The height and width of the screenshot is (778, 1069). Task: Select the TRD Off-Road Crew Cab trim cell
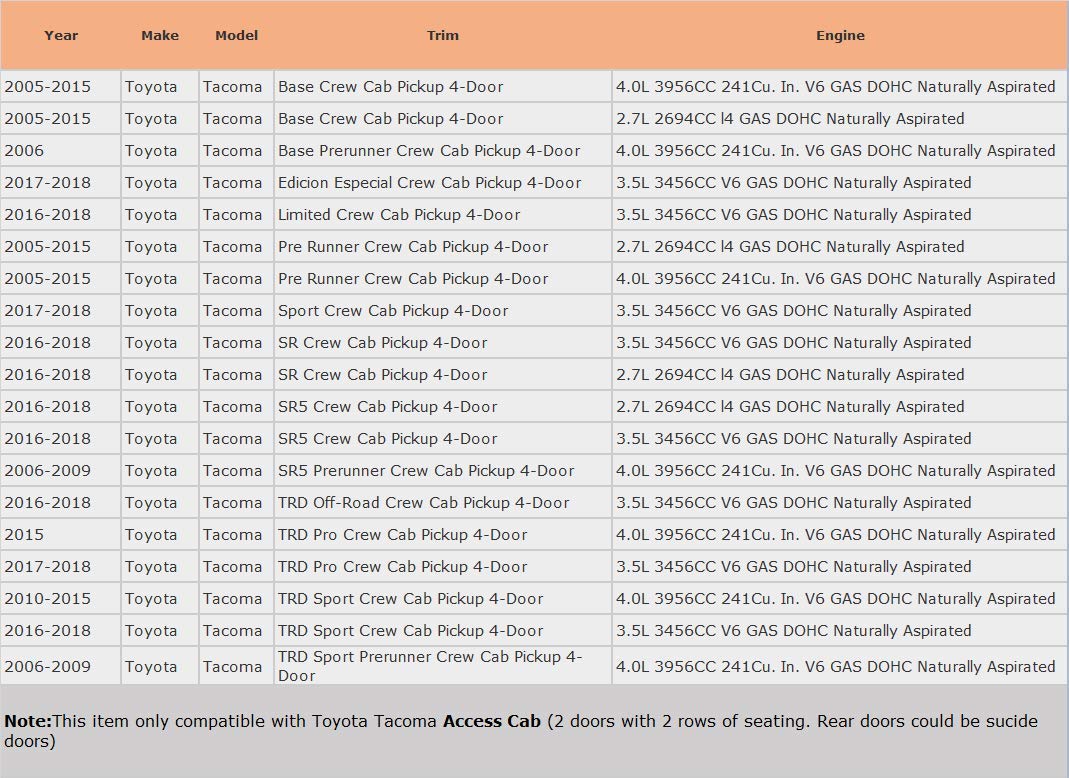pos(442,503)
